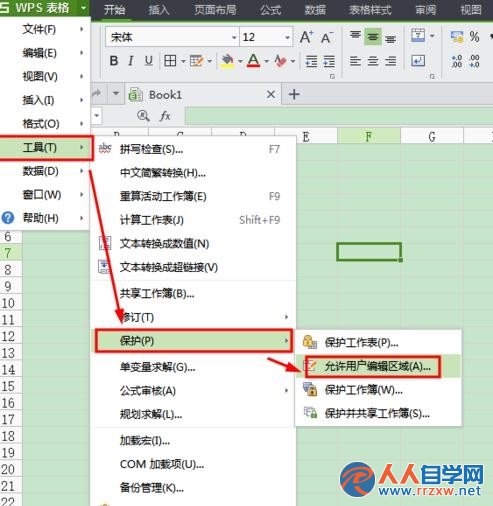Screen dimensions: 493x506
Task: Switch to the 插入 ribbon tab
Action: [159, 10]
